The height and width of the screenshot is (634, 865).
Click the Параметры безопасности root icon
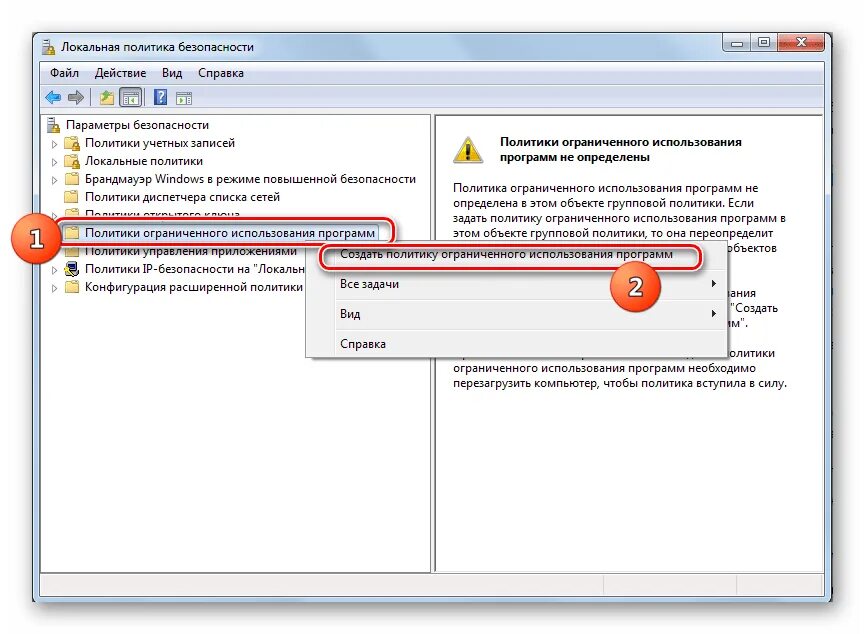pos(54,125)
